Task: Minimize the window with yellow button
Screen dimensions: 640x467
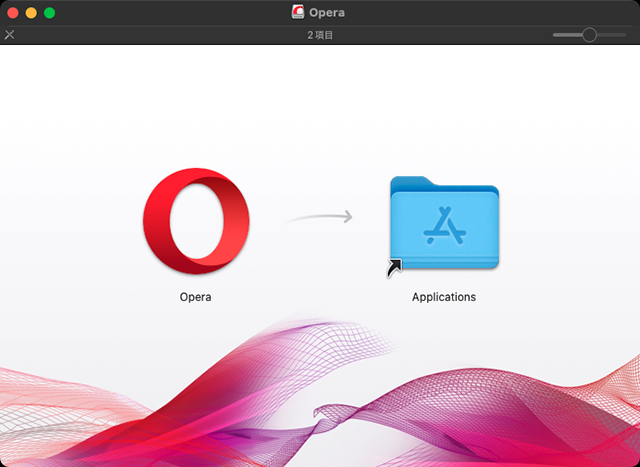Action: pyautogui.click(x=31, y=13)
